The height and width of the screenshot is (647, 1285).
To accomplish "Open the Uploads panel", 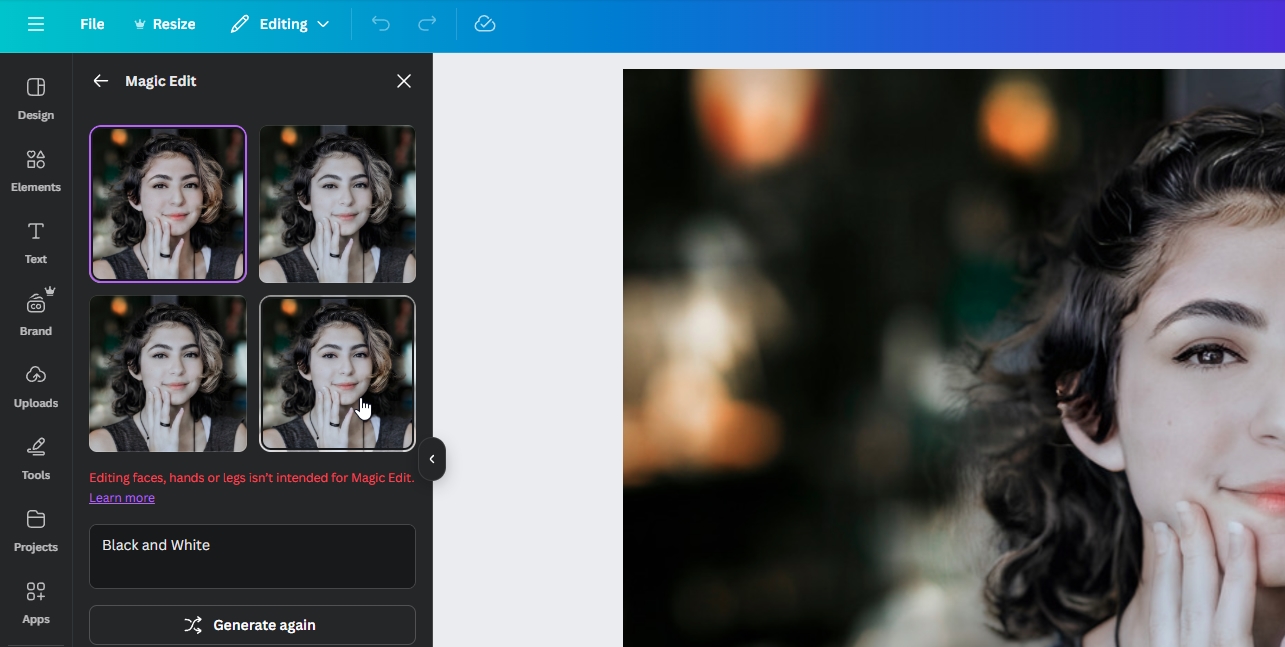I will pyautogui.click(x=35, y=386).
